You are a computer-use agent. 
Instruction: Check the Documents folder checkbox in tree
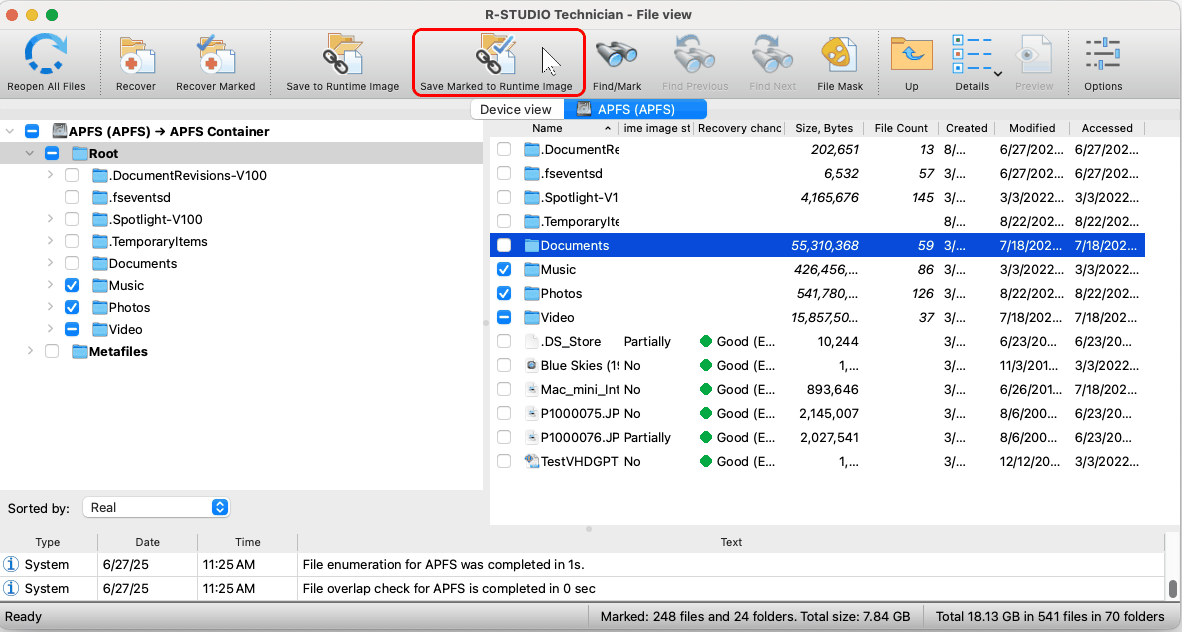pyautogui.click(x=72, y=264)
